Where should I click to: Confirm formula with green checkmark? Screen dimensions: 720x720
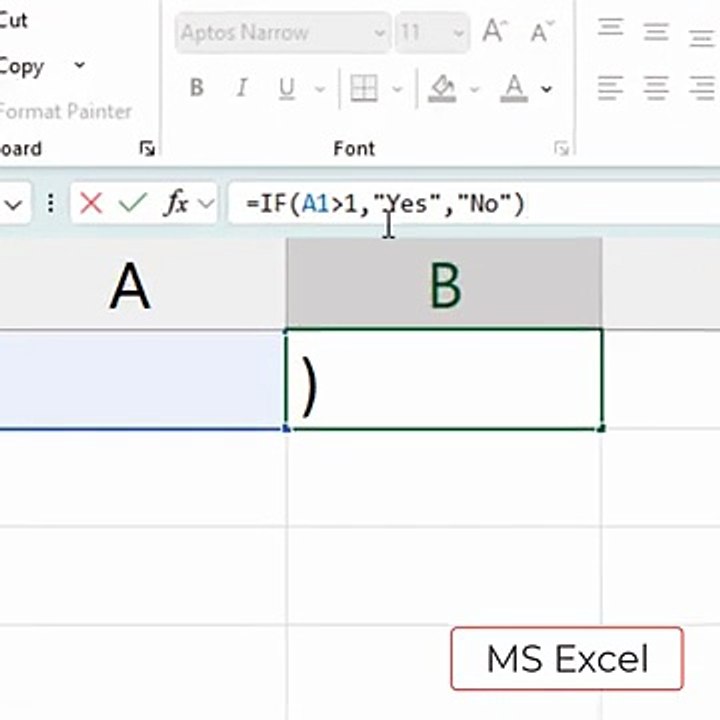[133, 202]
